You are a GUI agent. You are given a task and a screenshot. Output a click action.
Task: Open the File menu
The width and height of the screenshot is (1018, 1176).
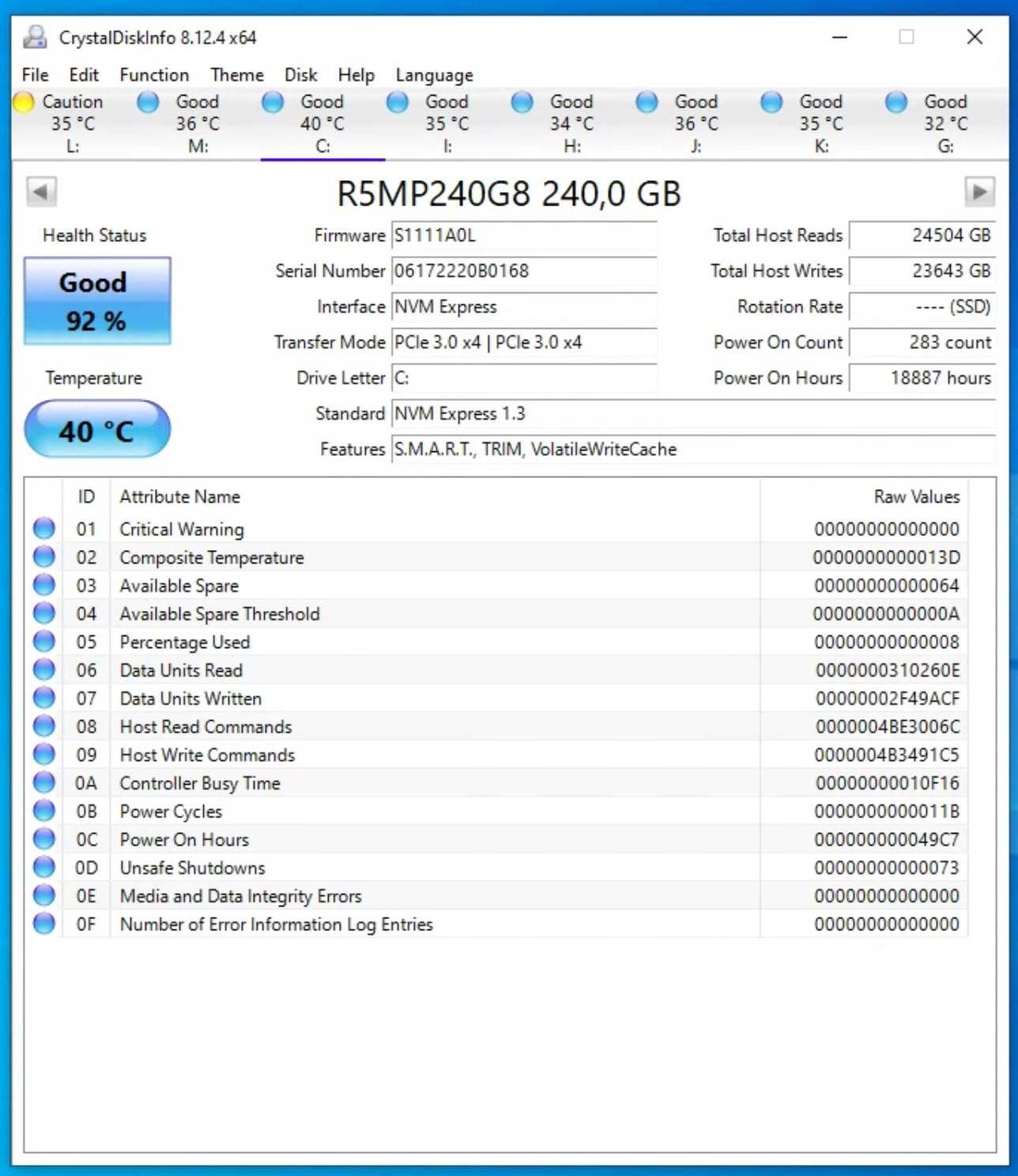(x=35, y=75)
